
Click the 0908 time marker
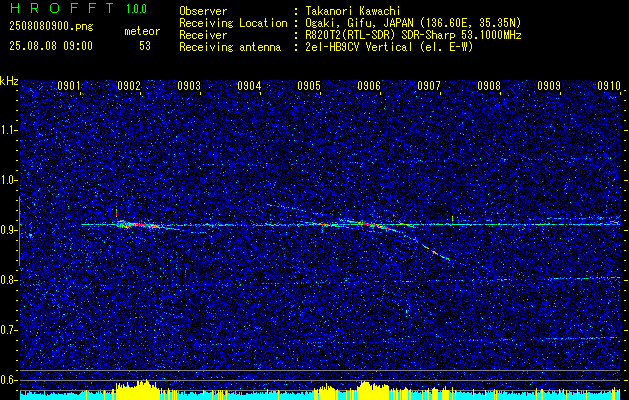[489, 86]
